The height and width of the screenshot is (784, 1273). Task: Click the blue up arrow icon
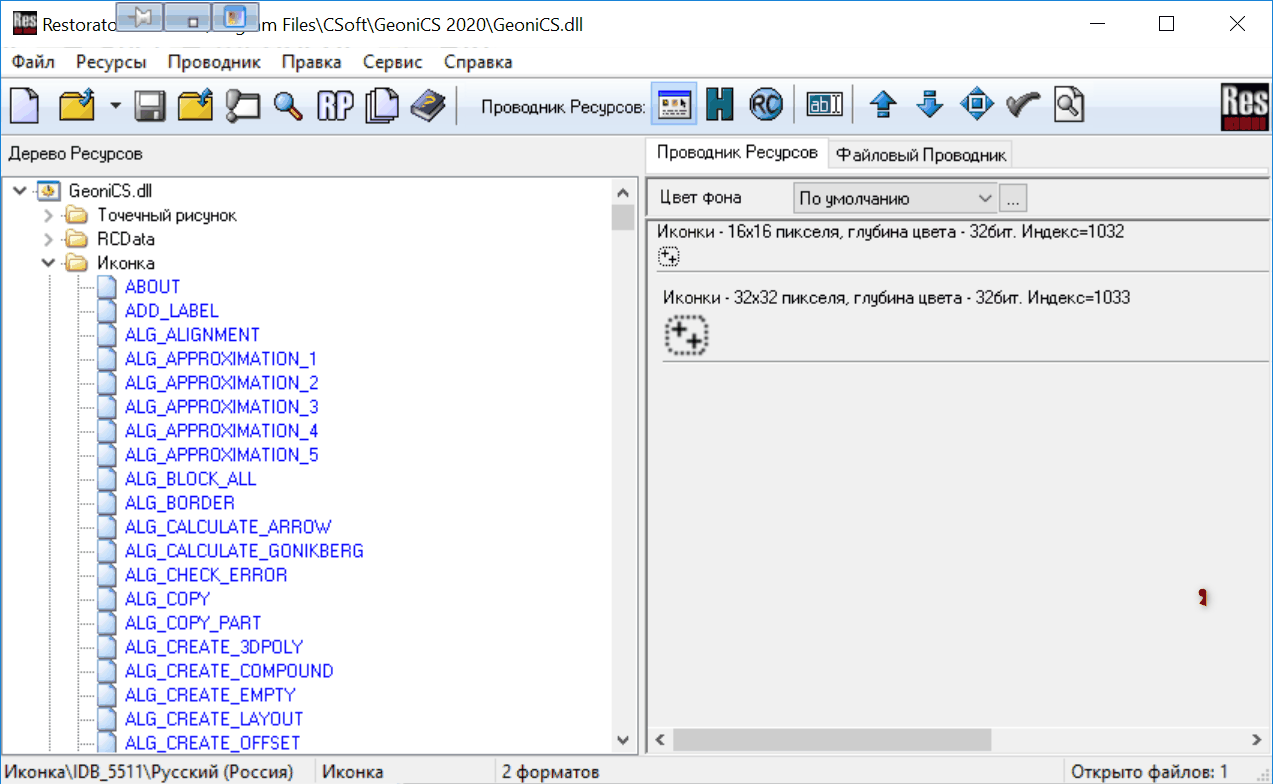tap(882, 104)
